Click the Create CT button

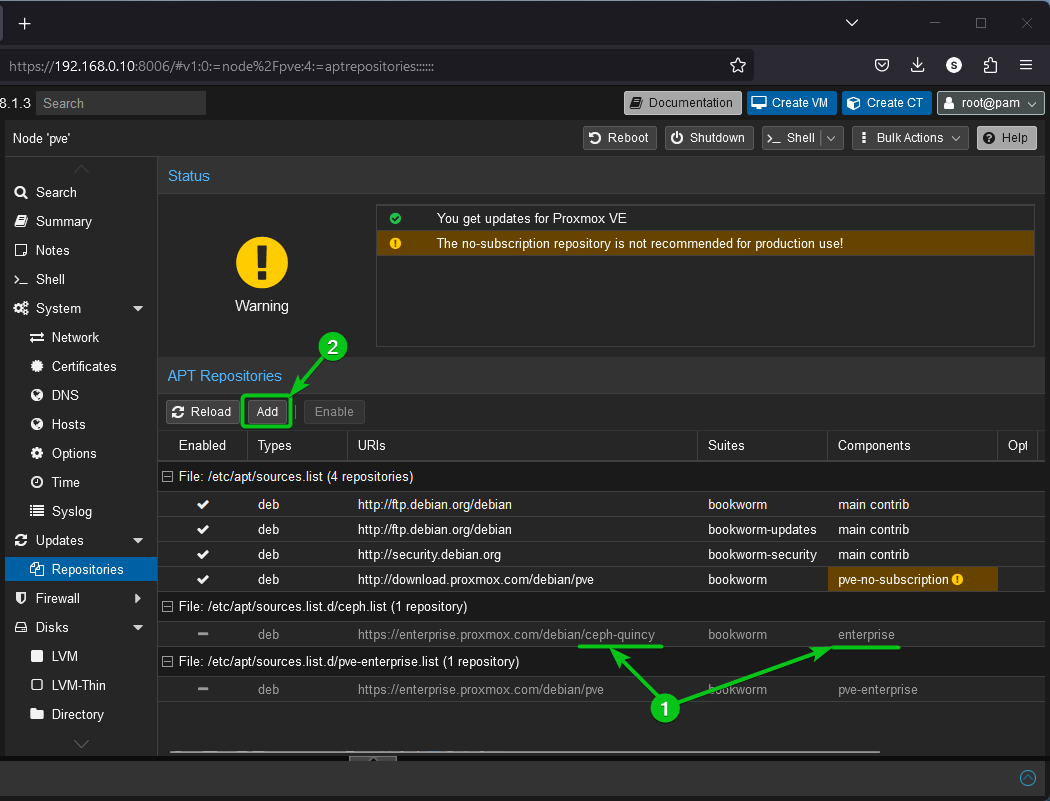pyautogui.click(x=886, y=103)
